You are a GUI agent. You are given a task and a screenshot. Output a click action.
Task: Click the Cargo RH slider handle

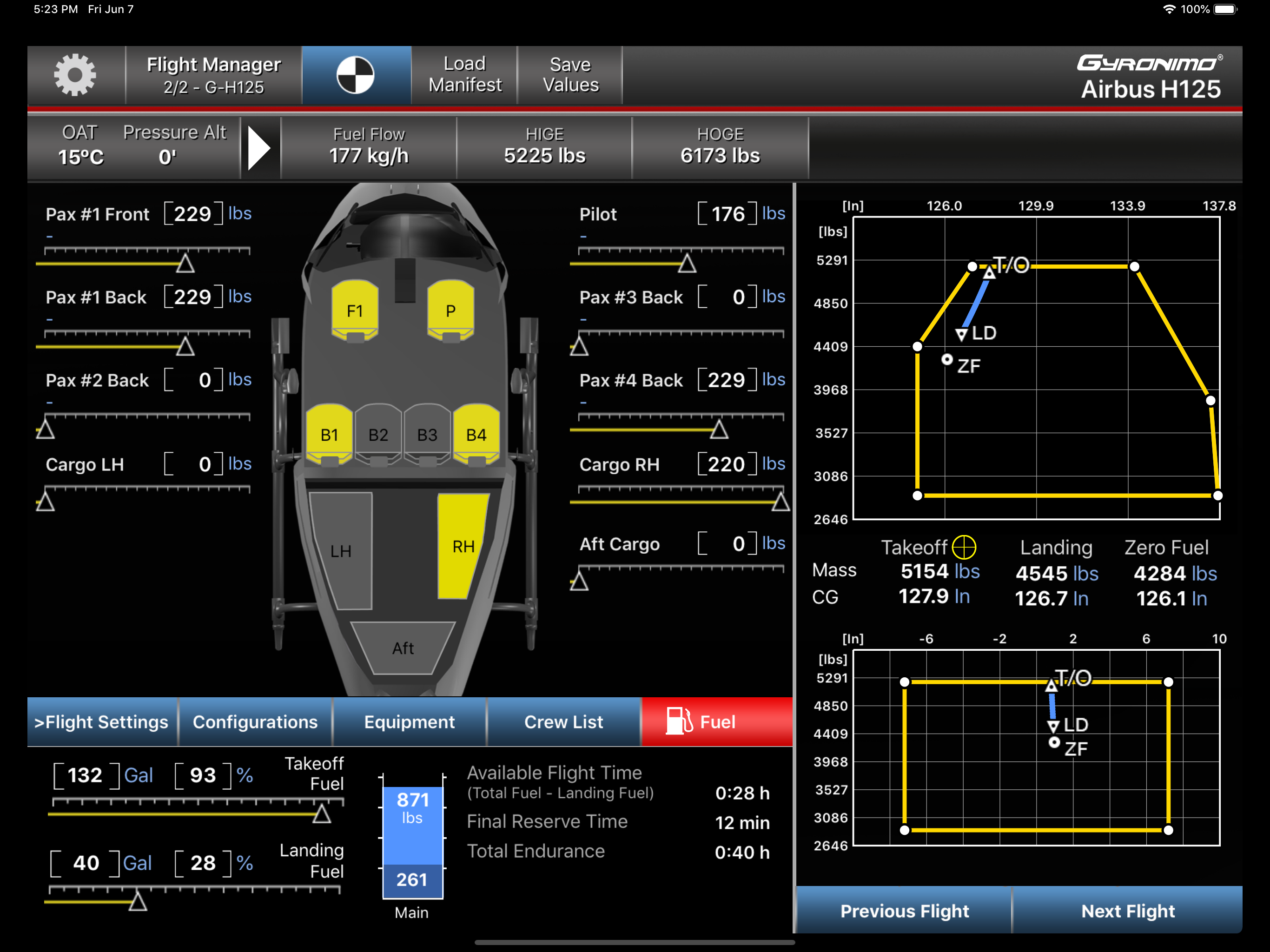tap(780, 502)
